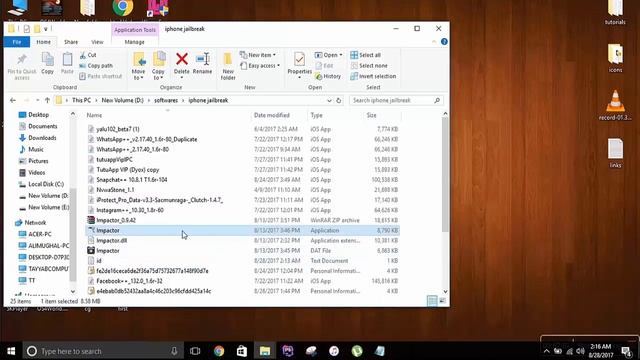This screenshot has width=640, height=360.
Task: Sort by the Name column header
Action: tap(94, 116)
